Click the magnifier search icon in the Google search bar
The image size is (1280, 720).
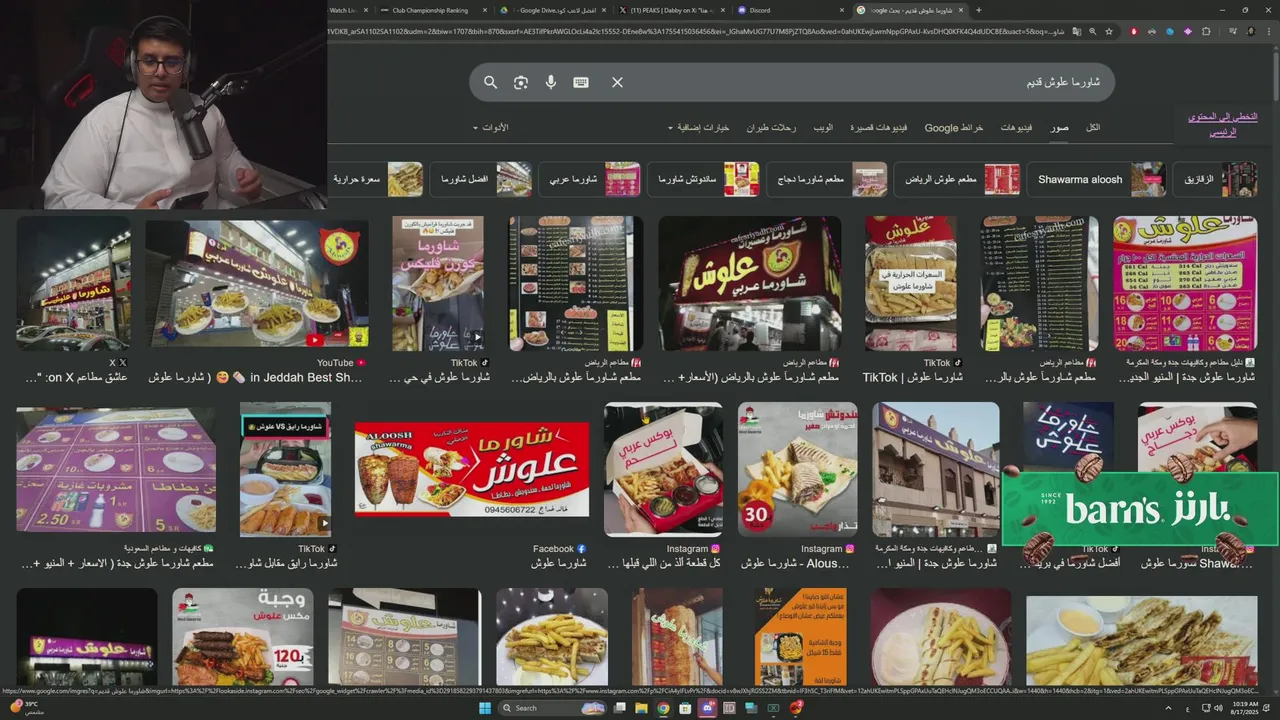(490, 82)
